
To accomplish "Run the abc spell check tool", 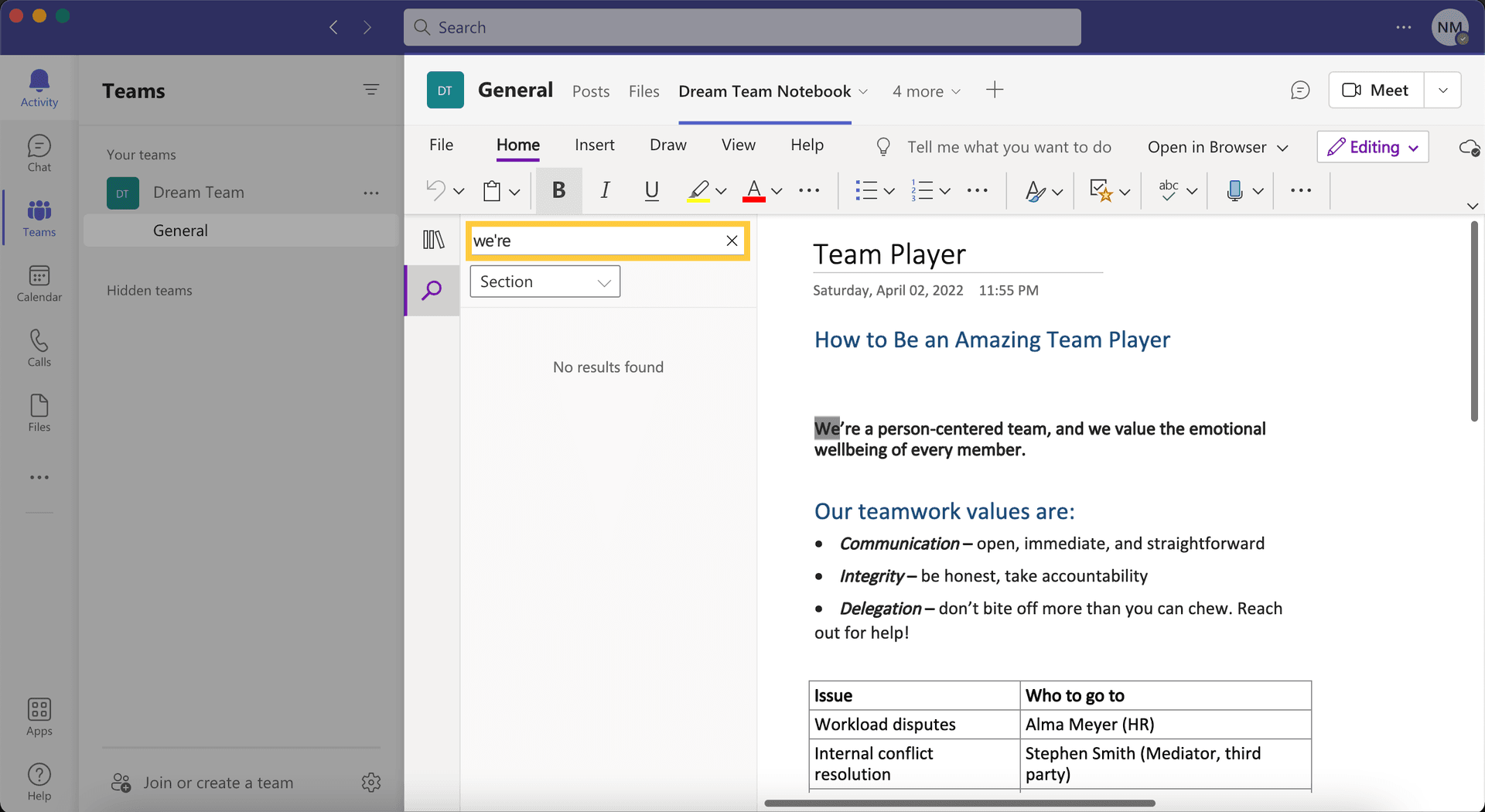I will pyautogui.click(x=1169, y=190).
